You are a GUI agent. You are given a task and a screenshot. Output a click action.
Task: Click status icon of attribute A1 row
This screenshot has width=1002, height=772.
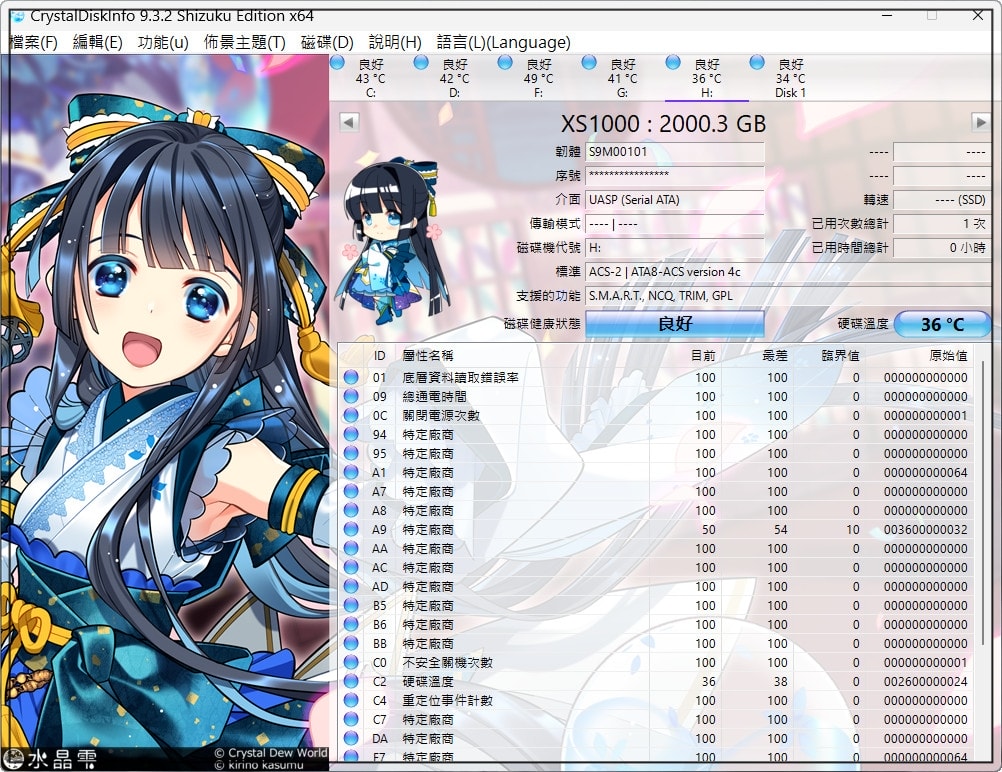pos(351,472)
